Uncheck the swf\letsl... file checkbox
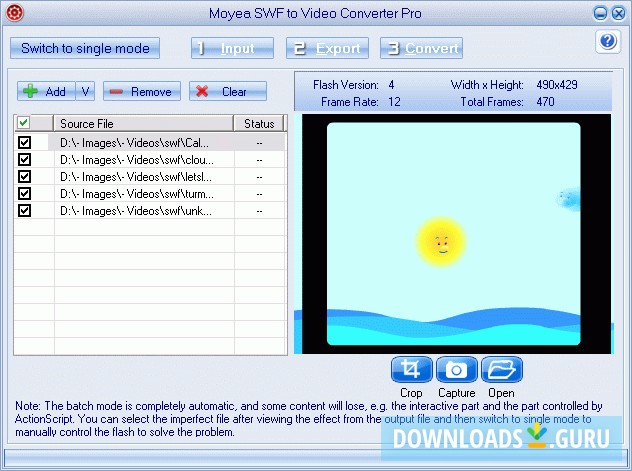632x471 pixels. coord(24,176)
